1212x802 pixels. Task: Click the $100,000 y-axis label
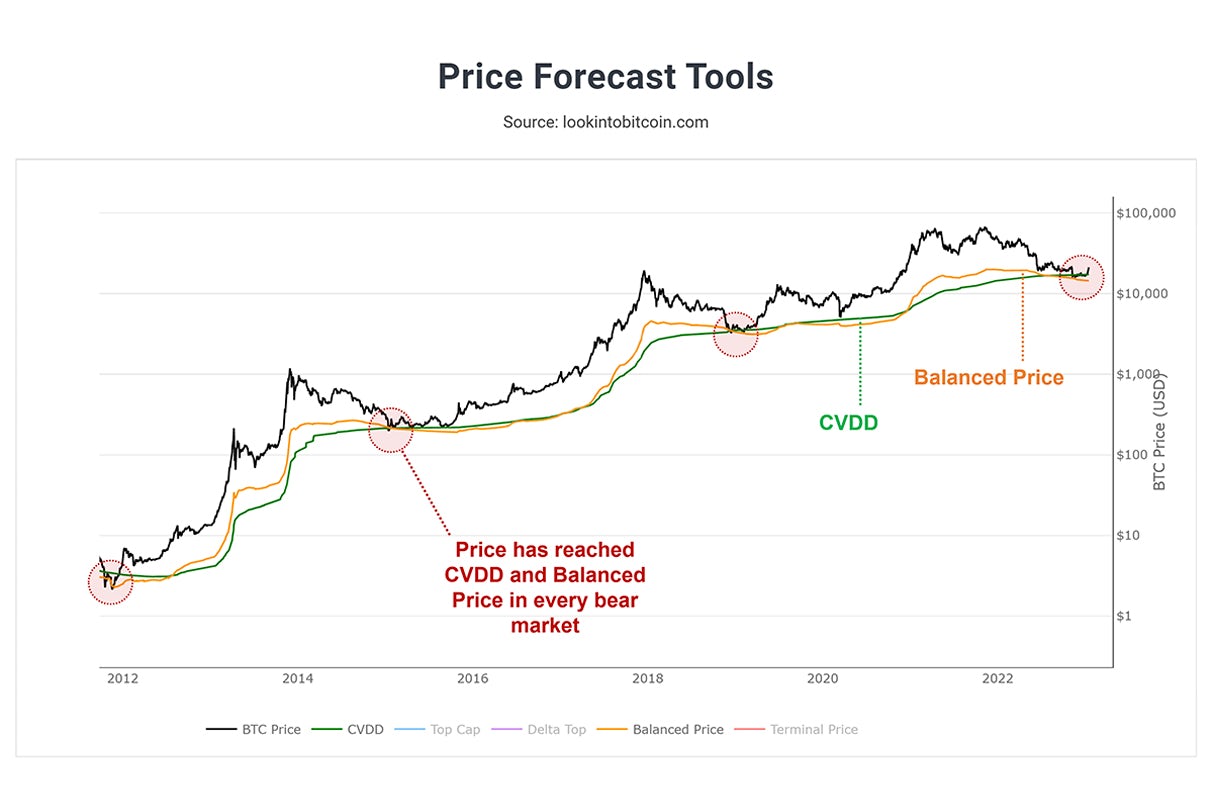tap(1148, 214)
